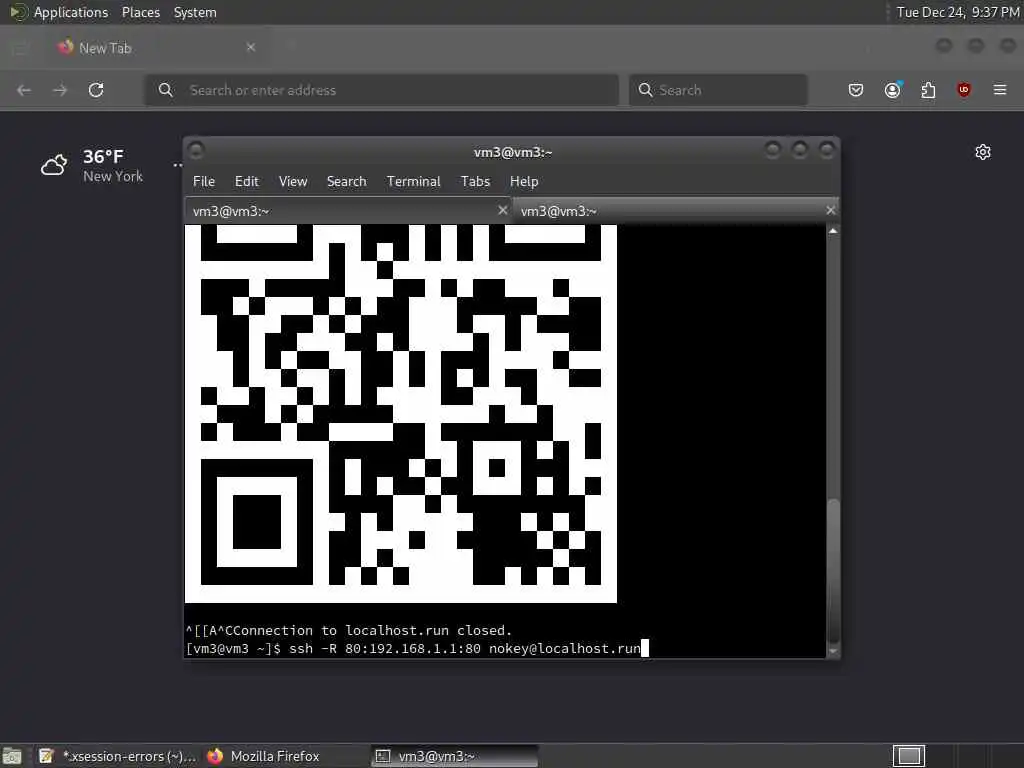The height and width of the screenshot is (768, 1024).
Task: Click the weather cloud icon
Action: 54,165
